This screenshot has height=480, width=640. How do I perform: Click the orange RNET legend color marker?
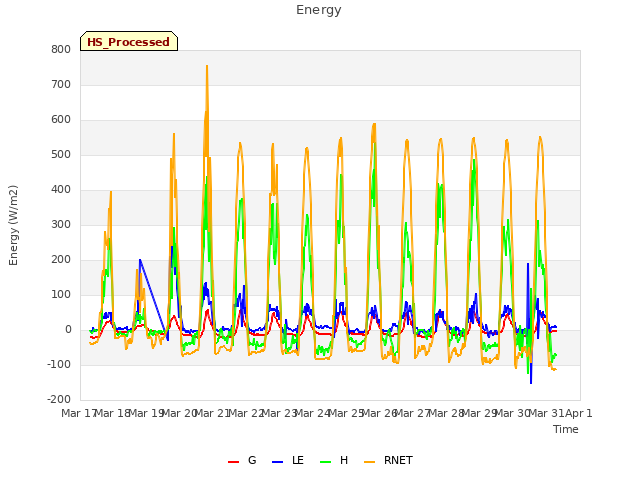tap(369, 462)
